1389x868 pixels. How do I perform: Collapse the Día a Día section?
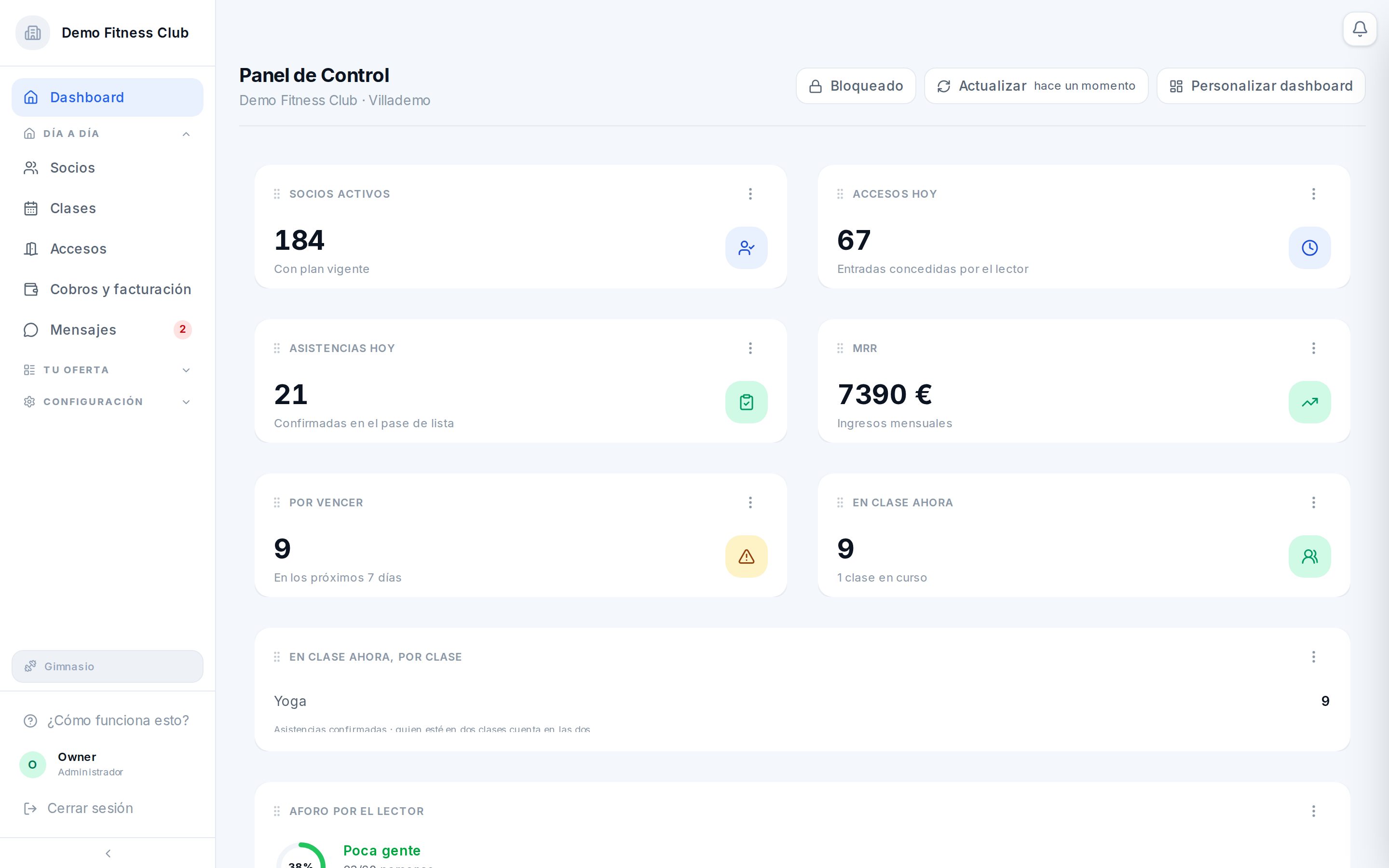coord(108,134)
